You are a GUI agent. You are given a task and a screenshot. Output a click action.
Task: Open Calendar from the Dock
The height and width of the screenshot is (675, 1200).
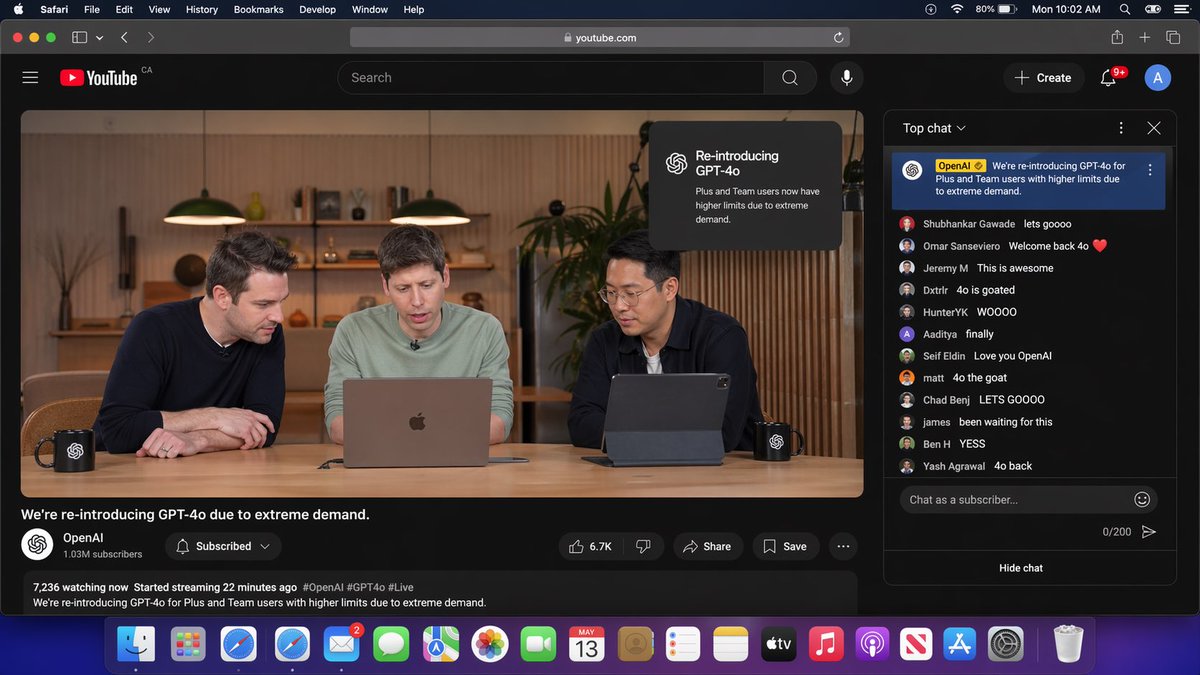point(587,644)
